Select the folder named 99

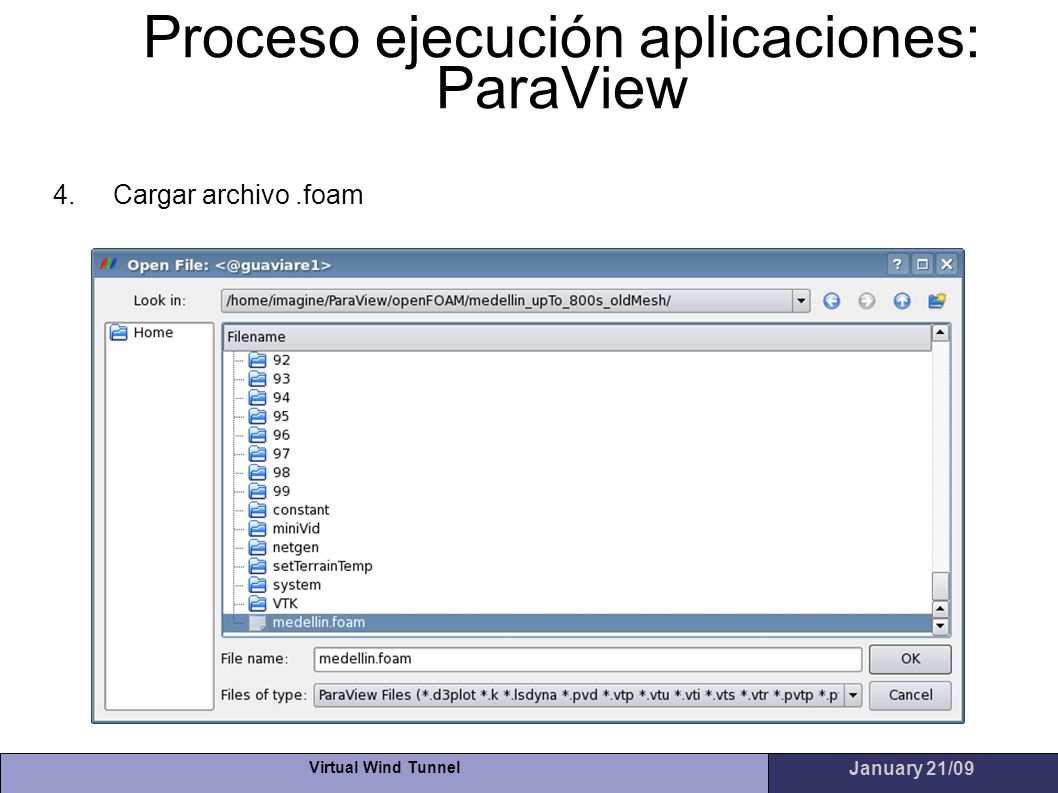click(x=281, y=491)
